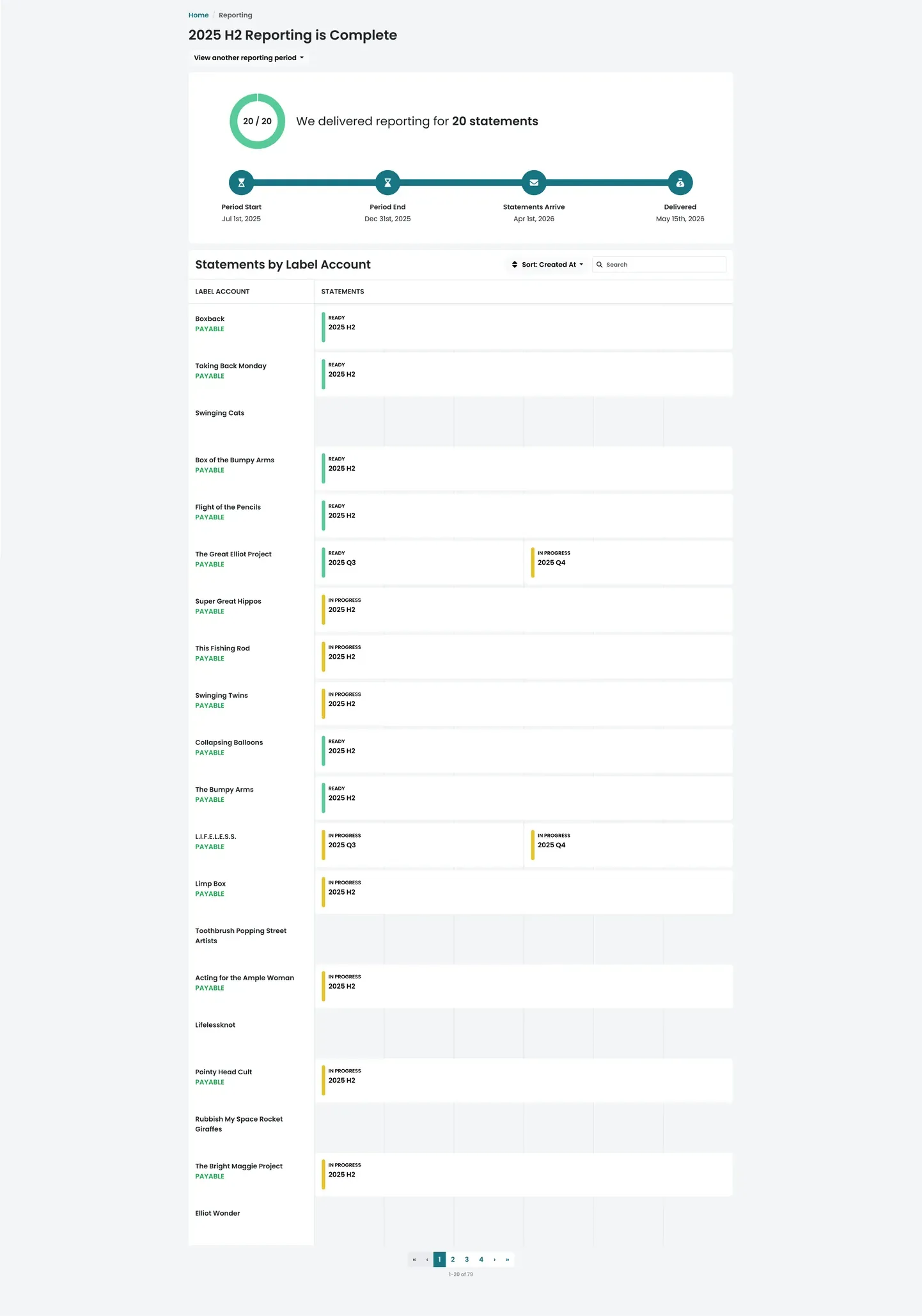Open Super Great Hippos 2025 H2 statement
Screen dimensions: 922x1316
pyautogui.click(x=524, y=610)
